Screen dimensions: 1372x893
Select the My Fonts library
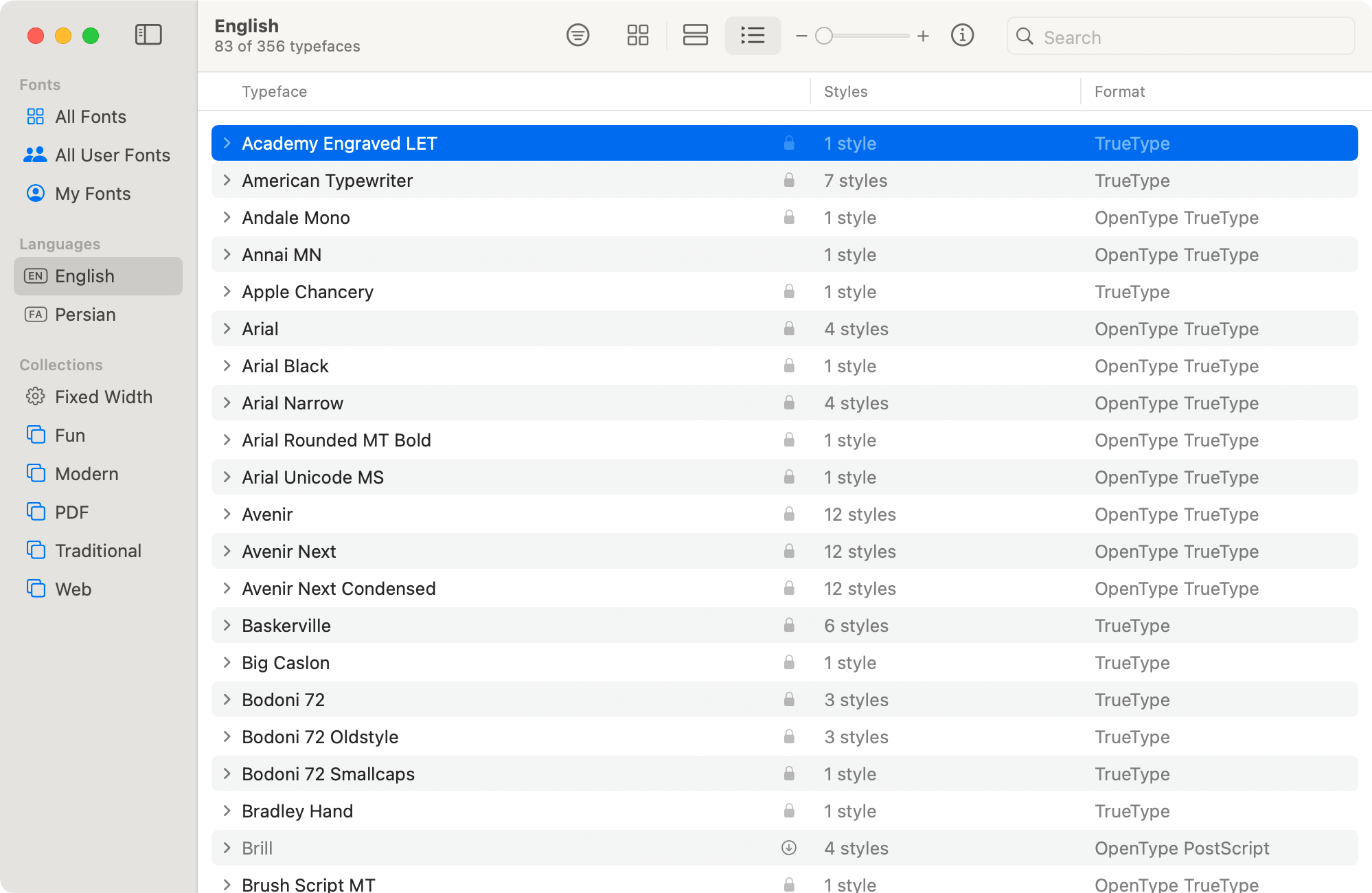tap(93, 194)
